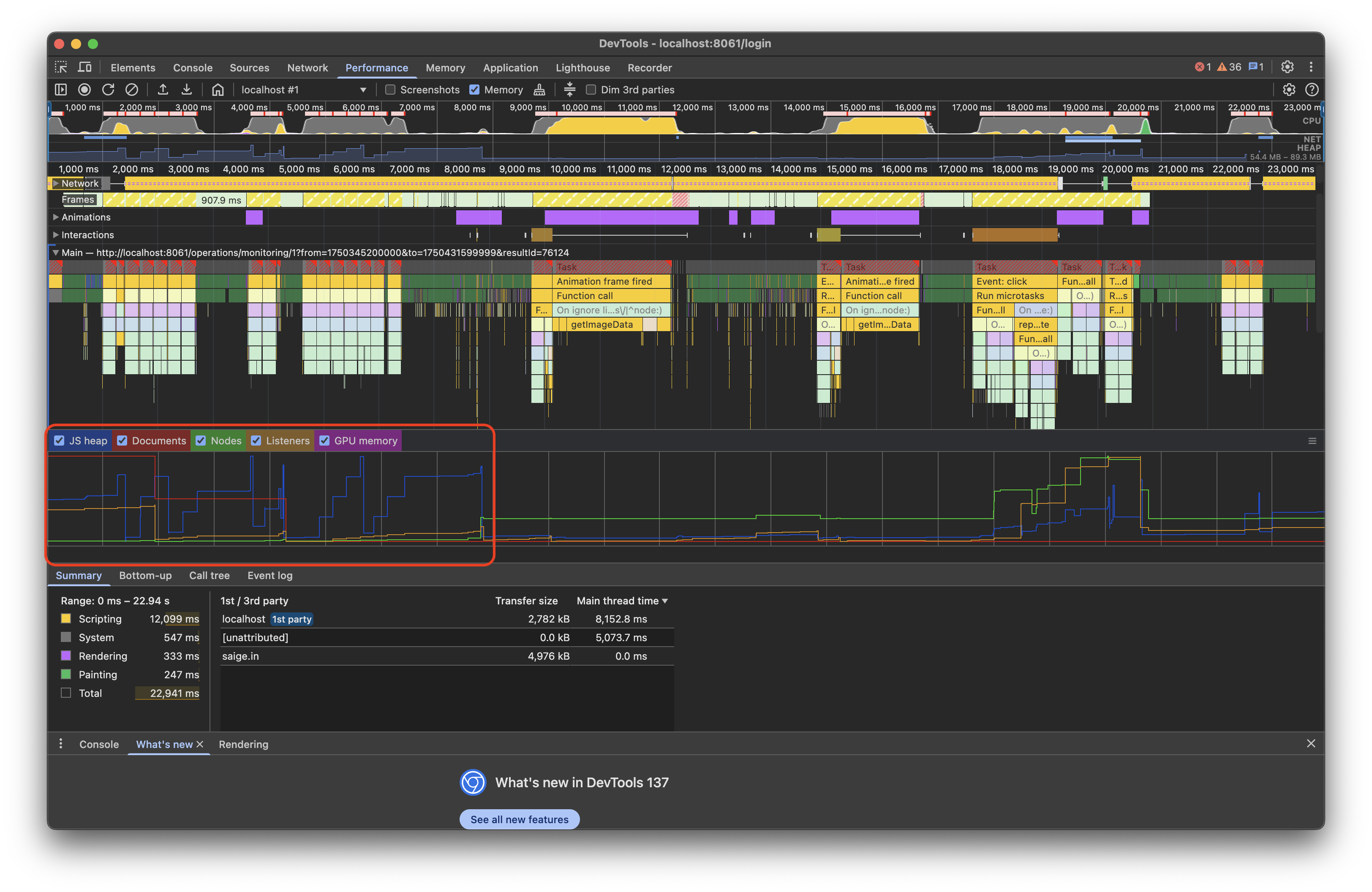Switch to the Network panel tab

[307, 68]
